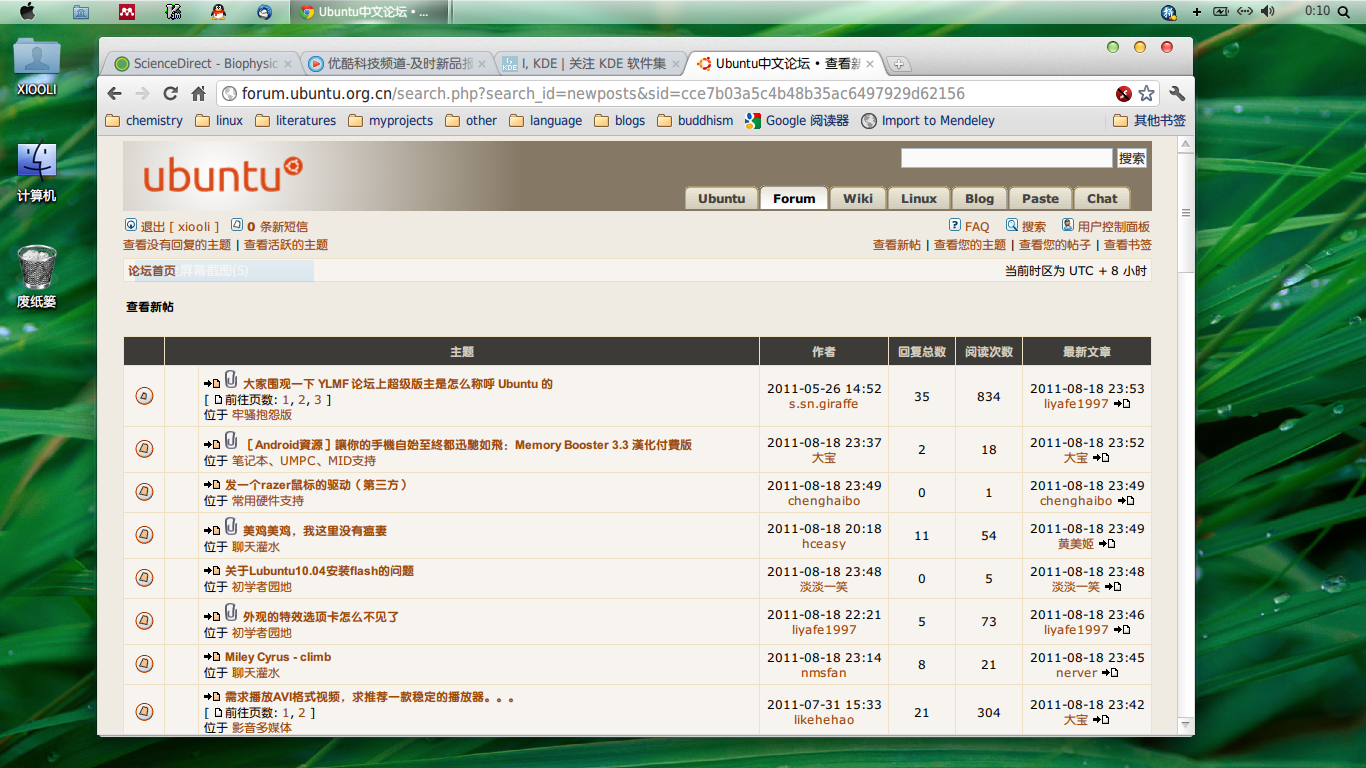Go to browser home page icon
The width and height of the screenshot is (1366, 768).
tap(198, 93)
